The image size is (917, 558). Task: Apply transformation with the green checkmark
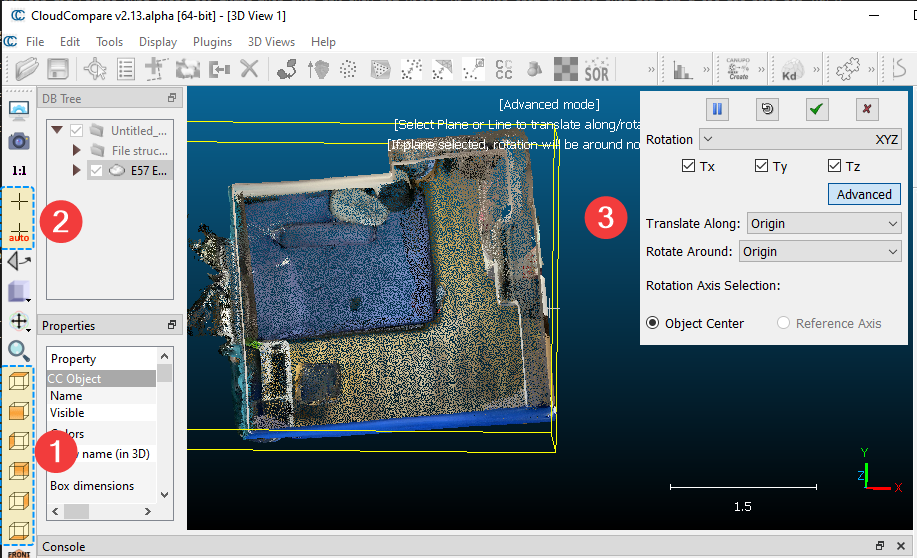(817, 109)
